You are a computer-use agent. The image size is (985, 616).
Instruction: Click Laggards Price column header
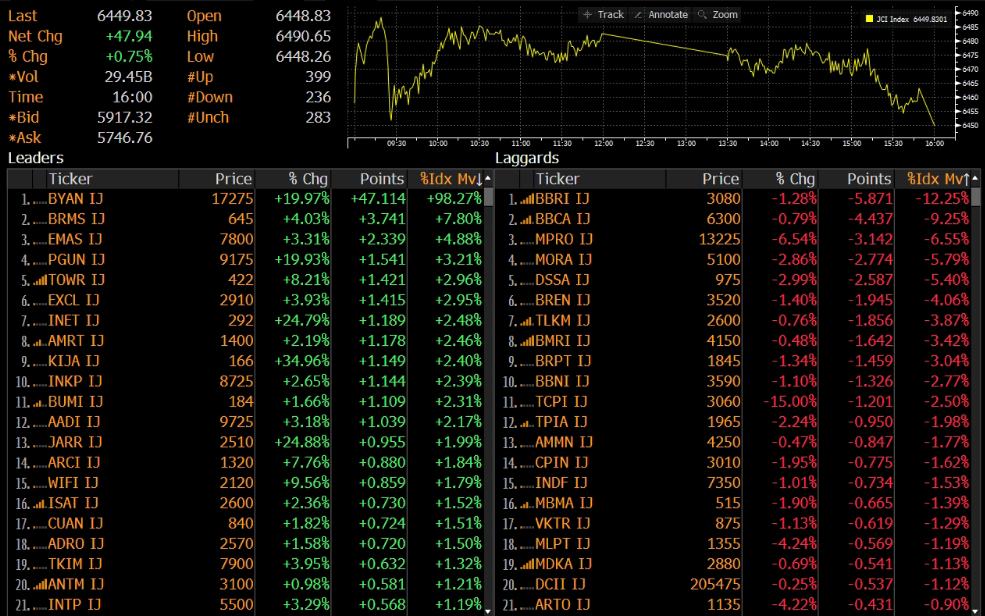coord(720,179)
